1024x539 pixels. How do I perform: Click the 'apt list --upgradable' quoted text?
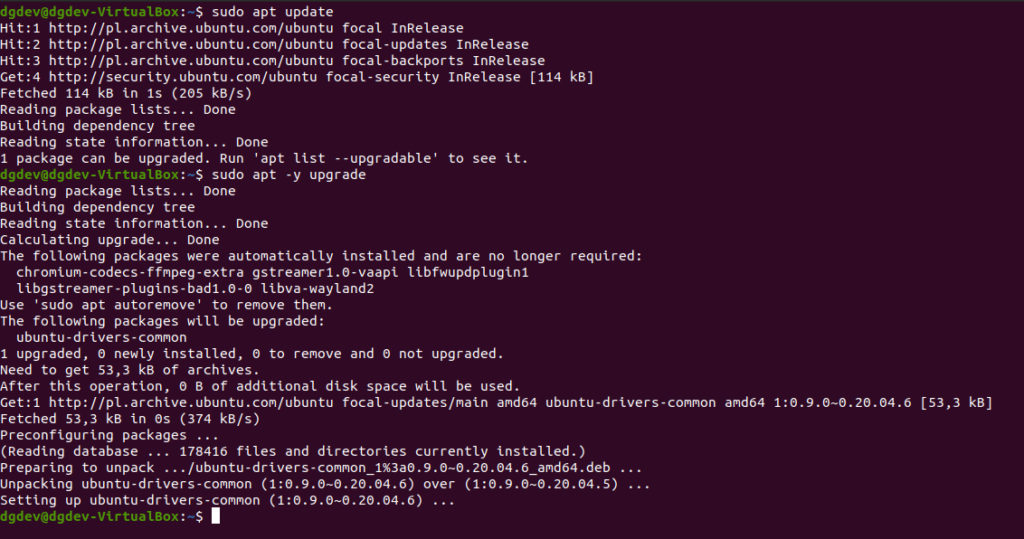(x=345, y=158)
